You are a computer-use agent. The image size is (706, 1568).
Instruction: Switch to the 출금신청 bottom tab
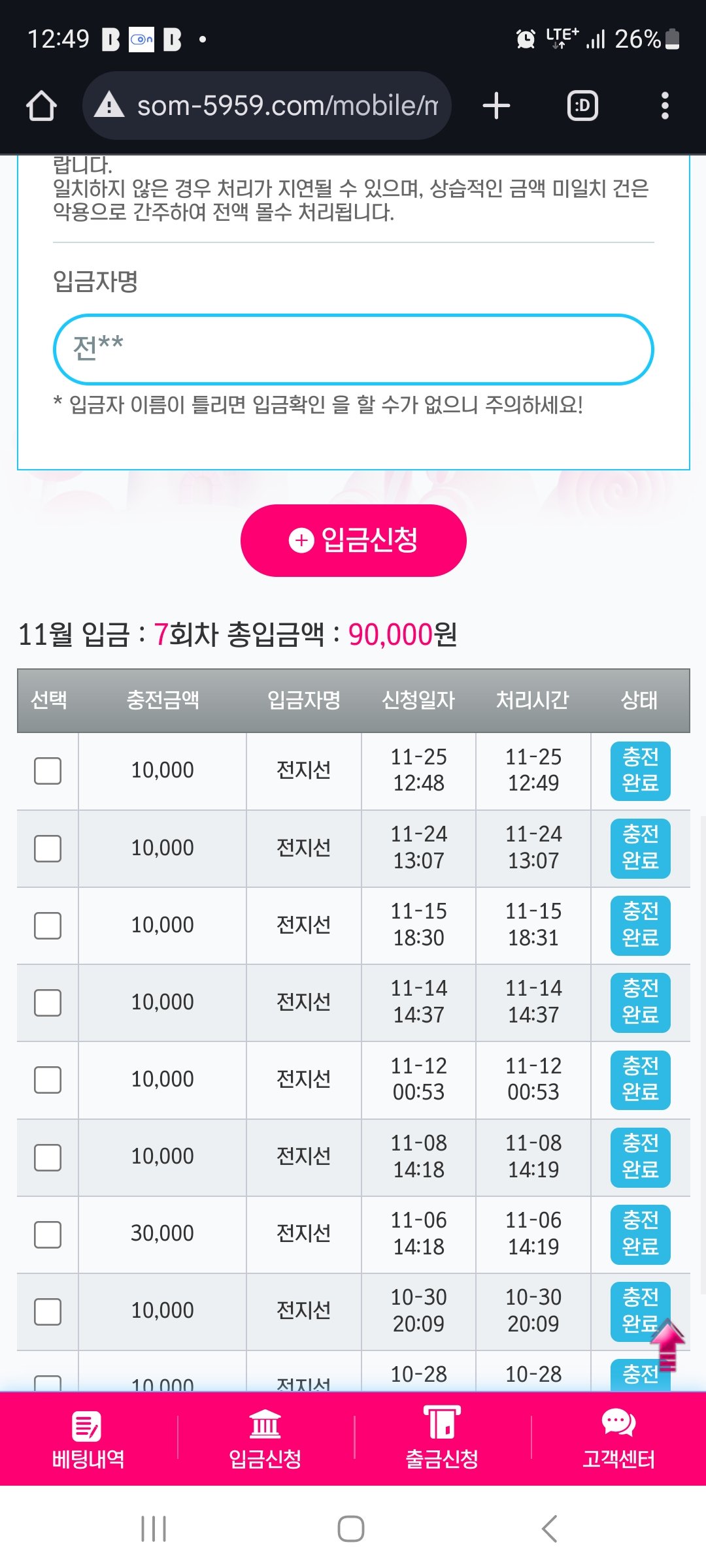tap(442, 1439)
